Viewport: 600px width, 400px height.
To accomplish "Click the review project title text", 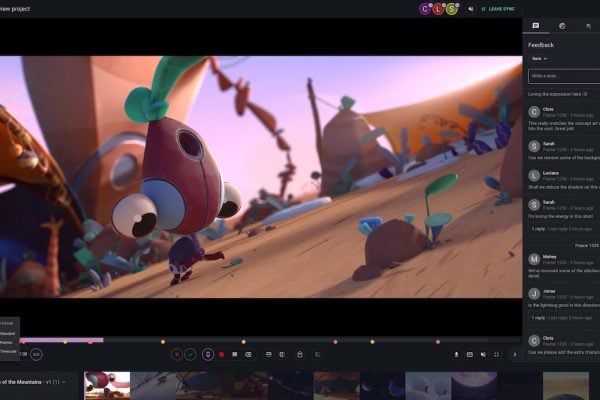I will tap(15, 8).
